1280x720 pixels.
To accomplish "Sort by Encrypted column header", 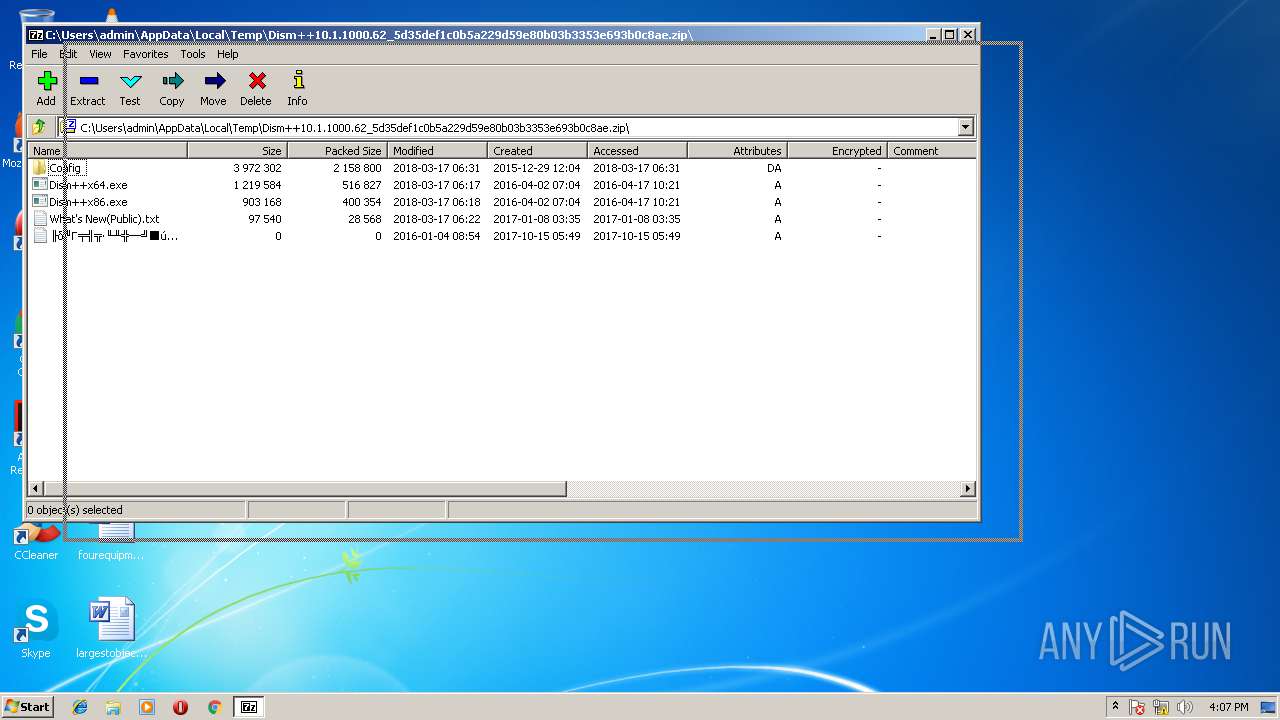I will [x=837, y=151].
